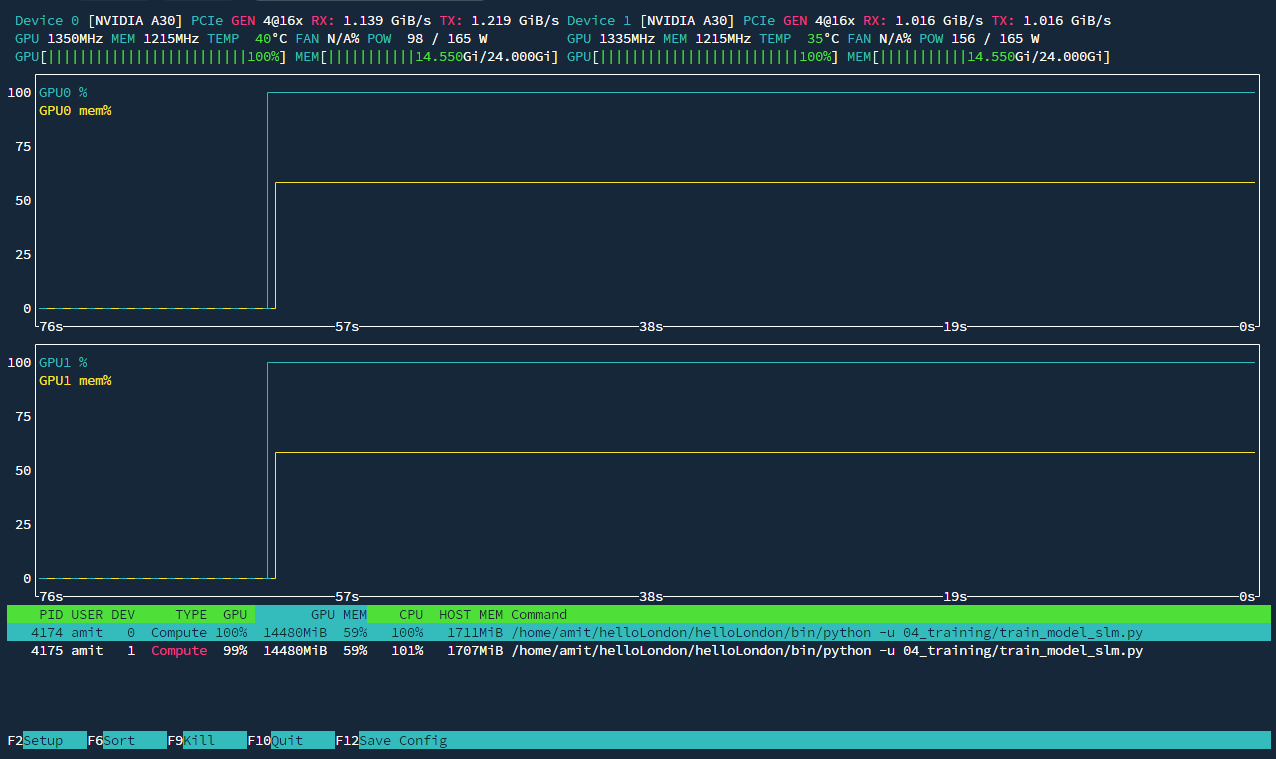The height and width of the screenshot is (759, 1276).
Task: Click the Device 1 header label
Action: pos(598,19)
